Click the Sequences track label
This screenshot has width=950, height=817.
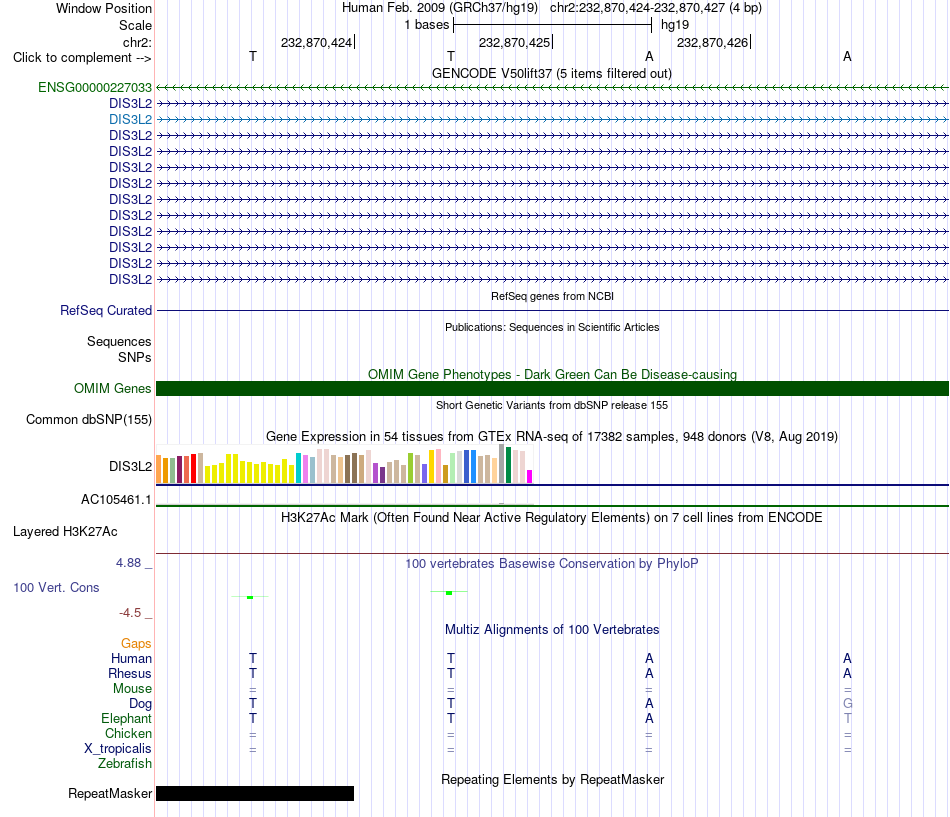click(x=119, y=341)
